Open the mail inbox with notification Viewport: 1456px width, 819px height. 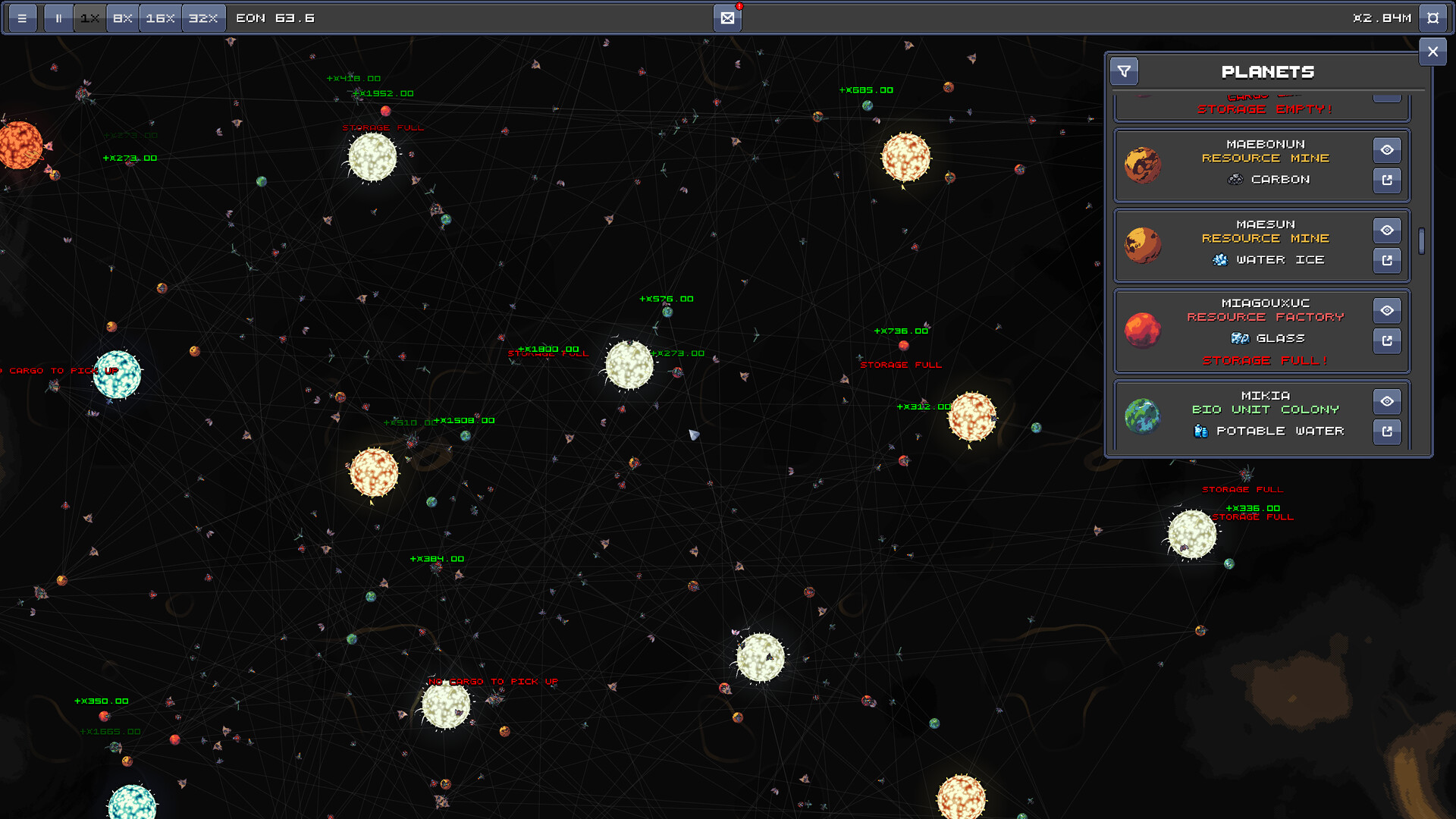click(727, 17)
